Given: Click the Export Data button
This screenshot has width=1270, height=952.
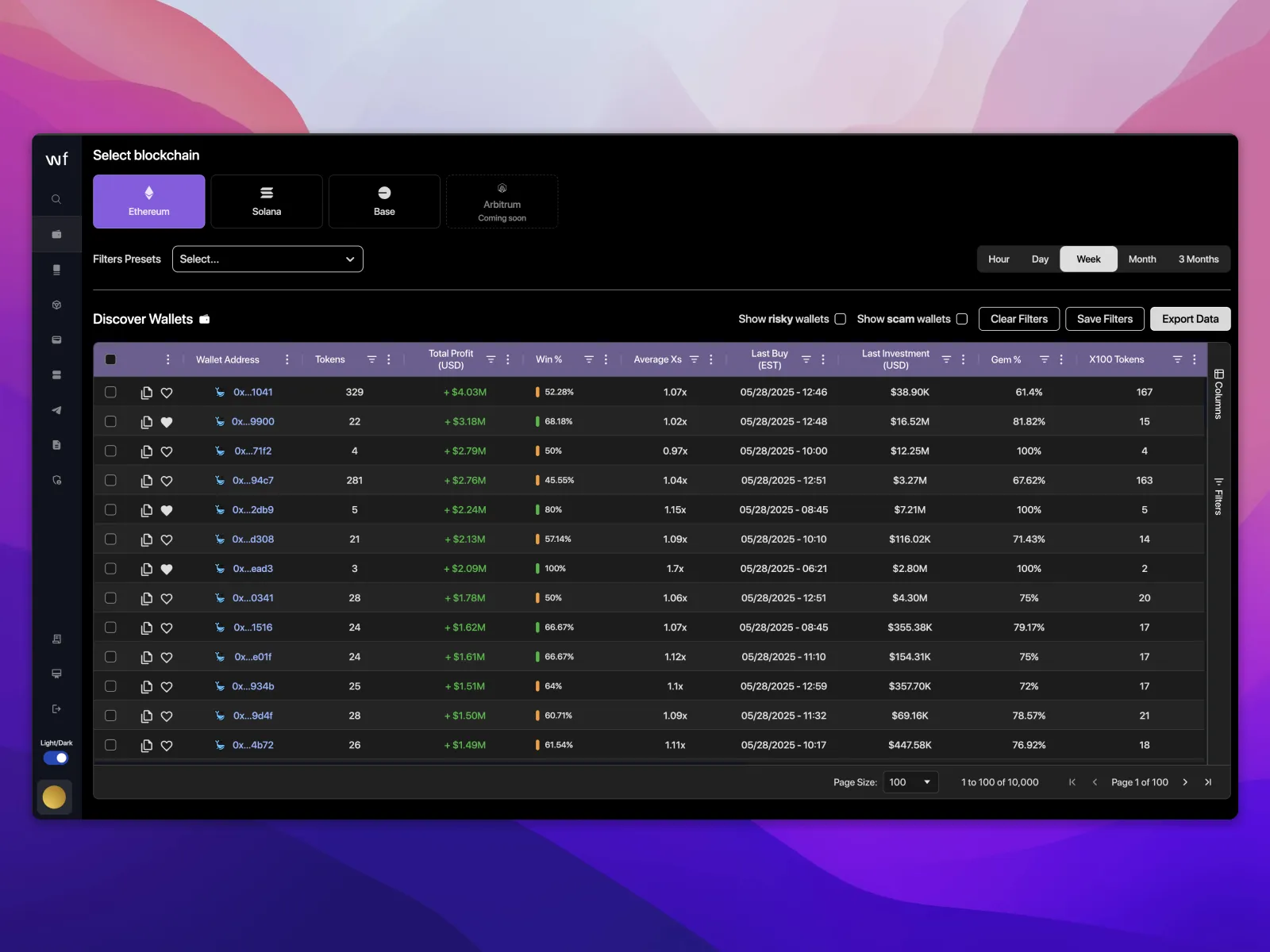Looking at the screenshot, I should 1190,319.
